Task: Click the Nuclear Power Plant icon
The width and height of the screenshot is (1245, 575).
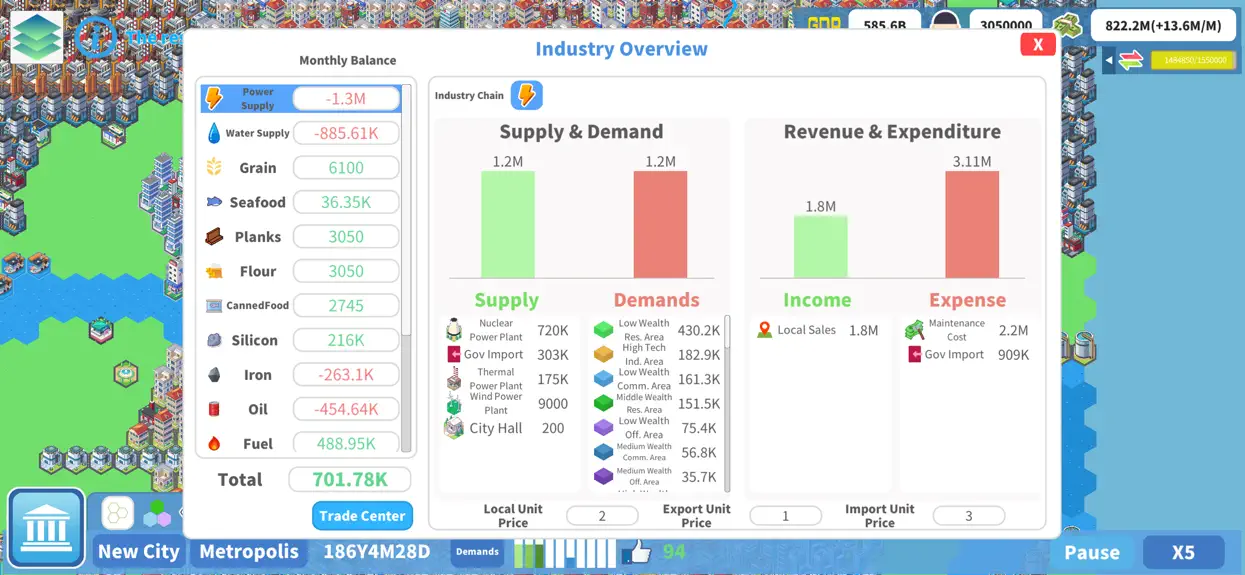Action: [x=454, y=330]
